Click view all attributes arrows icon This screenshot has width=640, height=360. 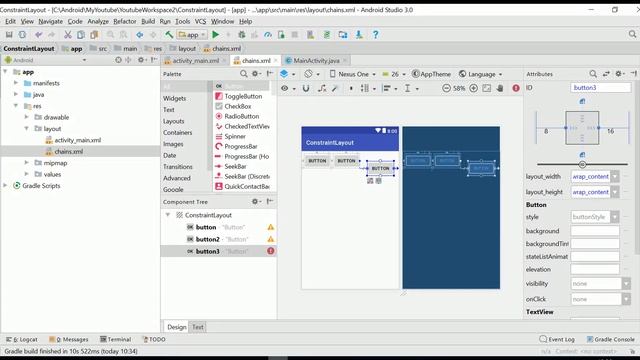(606, 74)
